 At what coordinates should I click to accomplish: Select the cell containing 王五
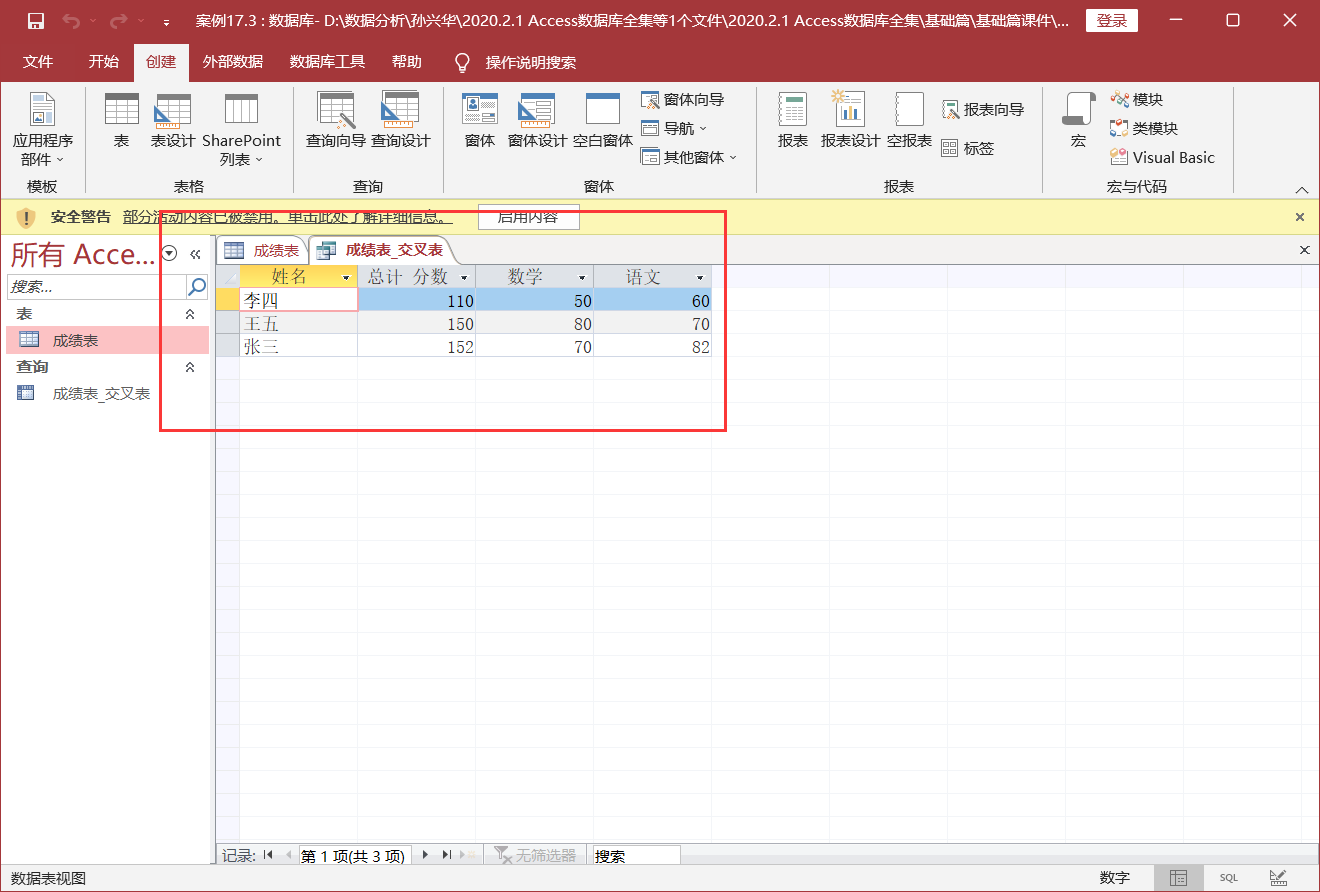point(298,324)
